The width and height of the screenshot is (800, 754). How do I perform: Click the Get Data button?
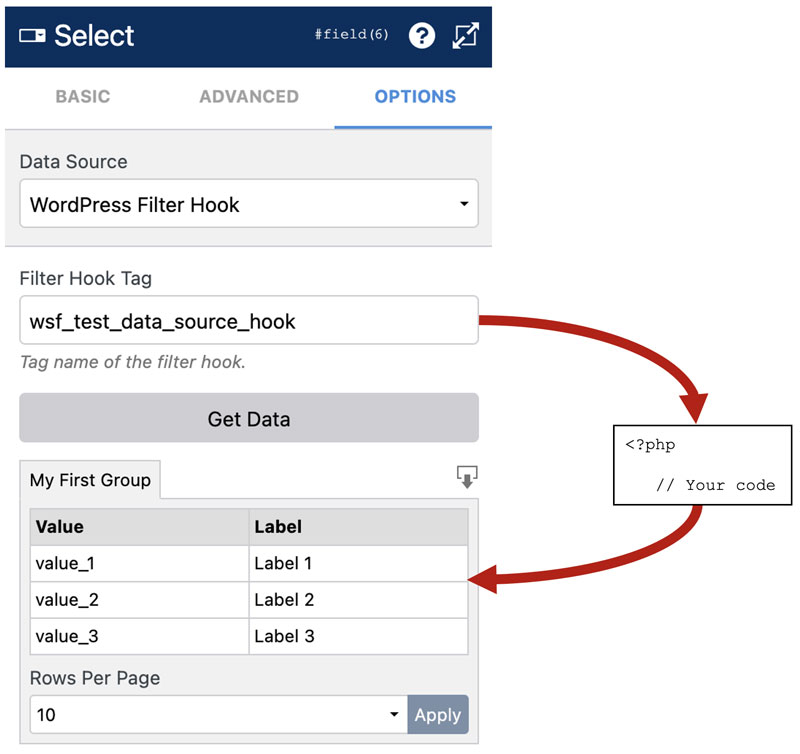(249, 418)
